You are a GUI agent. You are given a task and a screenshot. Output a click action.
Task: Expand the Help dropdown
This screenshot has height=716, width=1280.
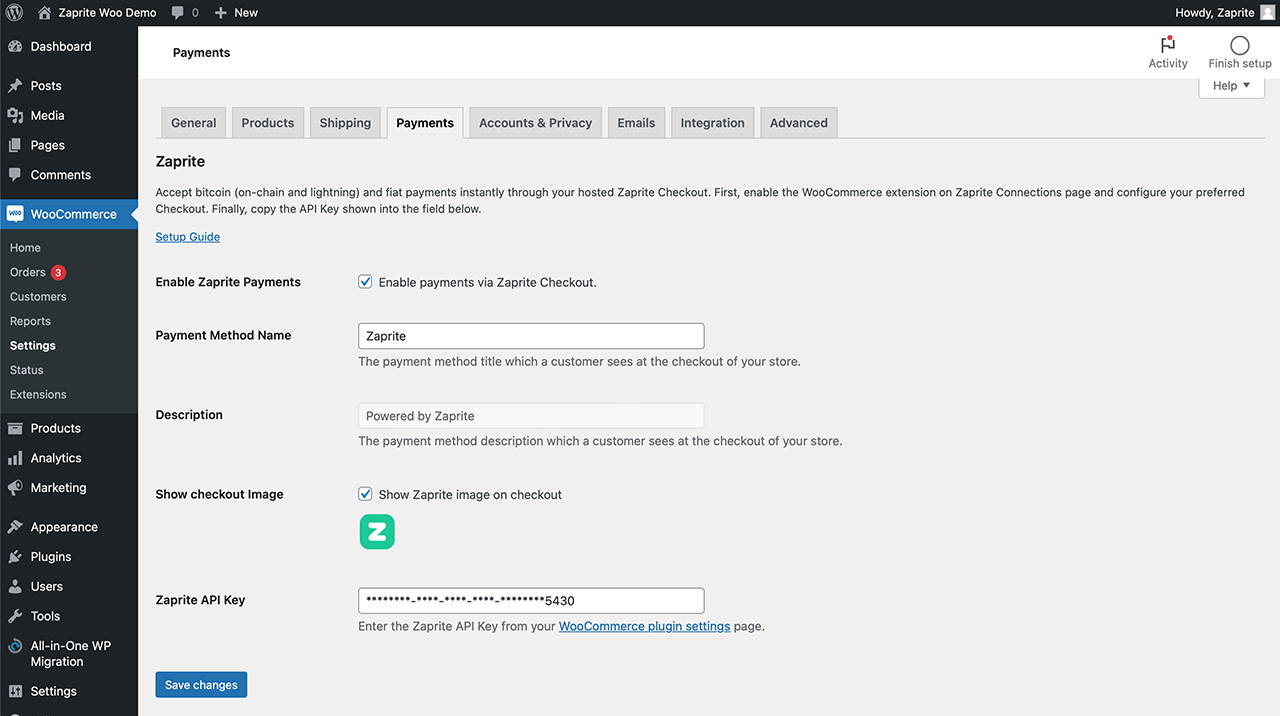point(1231,86)
